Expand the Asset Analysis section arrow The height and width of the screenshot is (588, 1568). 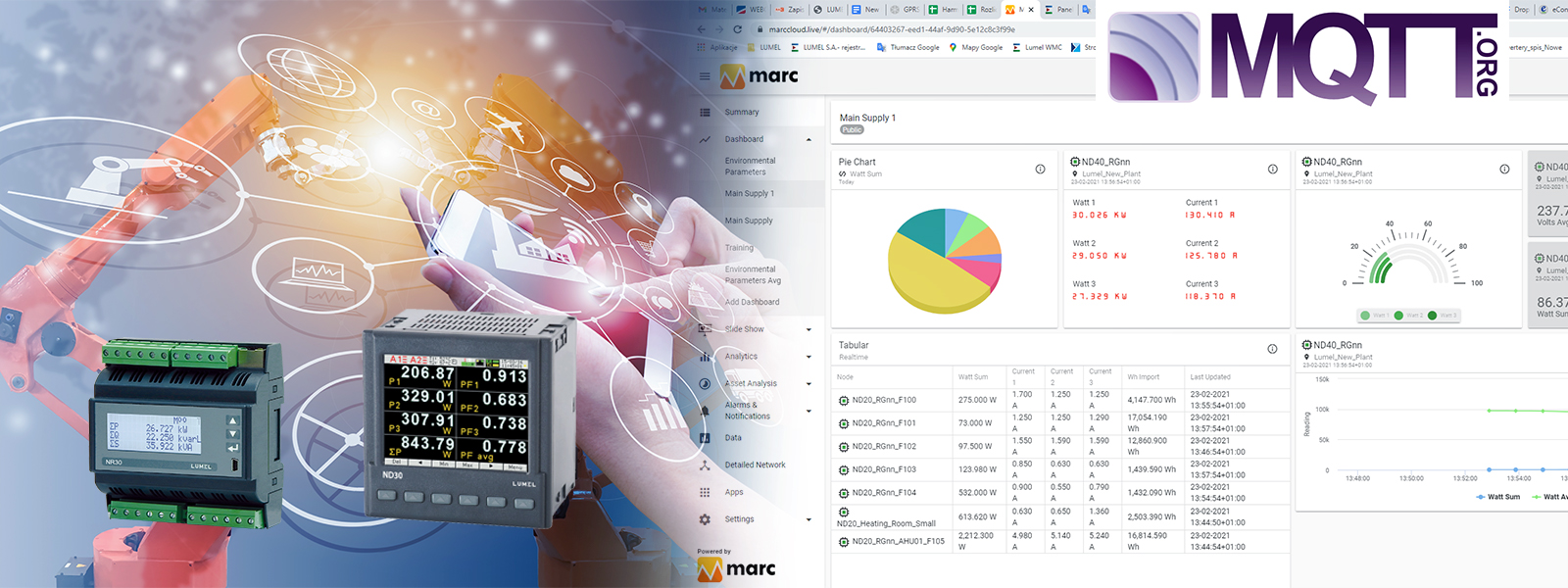point(808,383)
